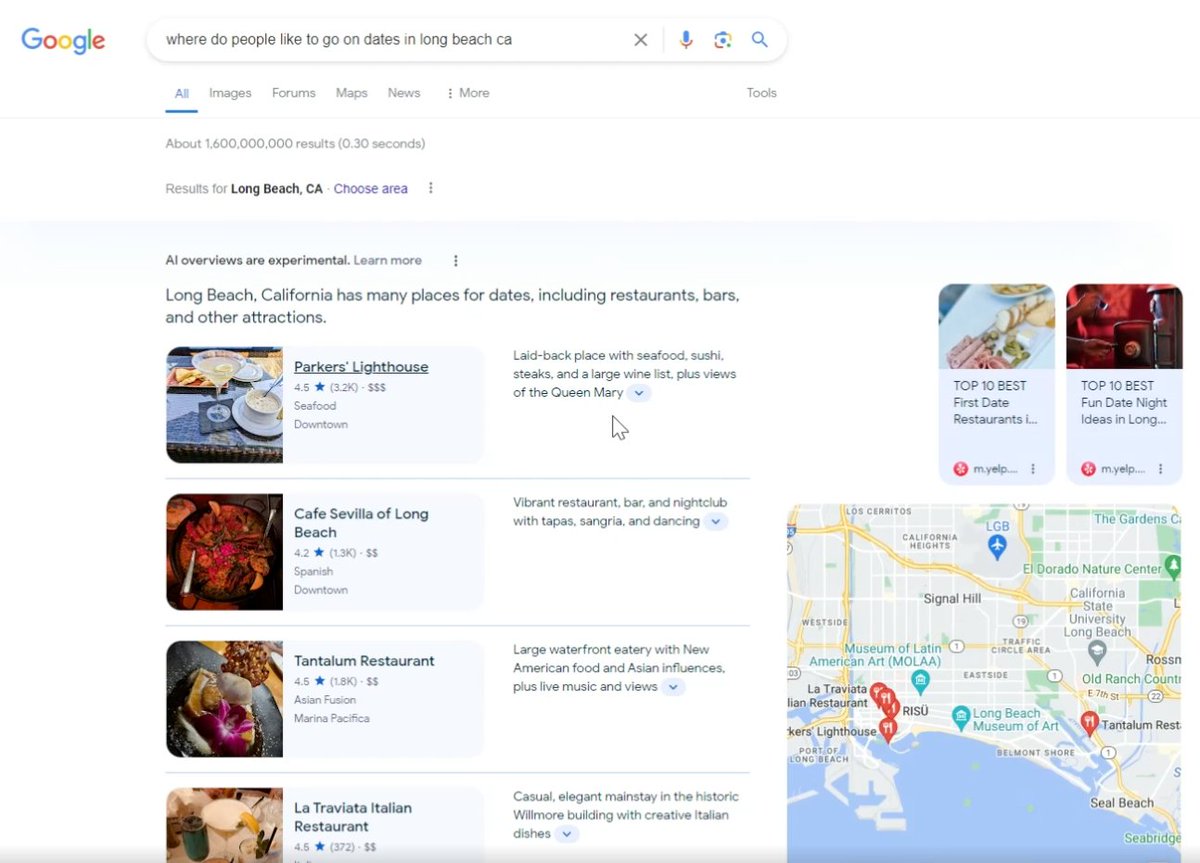Switch to News tab
1200x863 pixels.
pyautogui.click(x=404, y=93)
